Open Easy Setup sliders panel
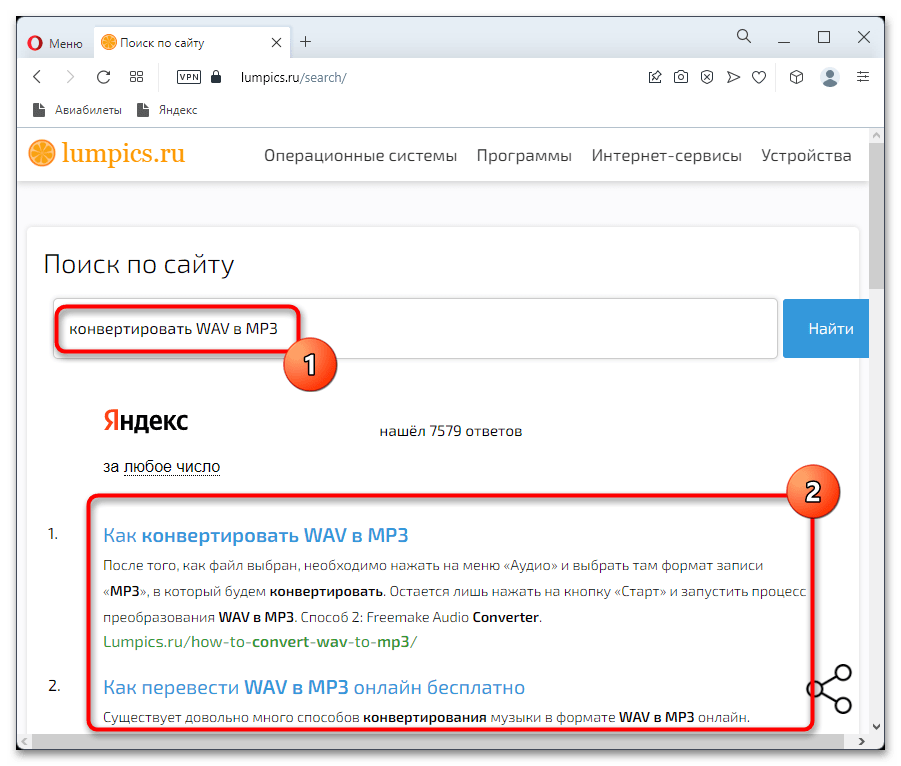The width and height of the screenshot is (901, 766). click(863, 76)
